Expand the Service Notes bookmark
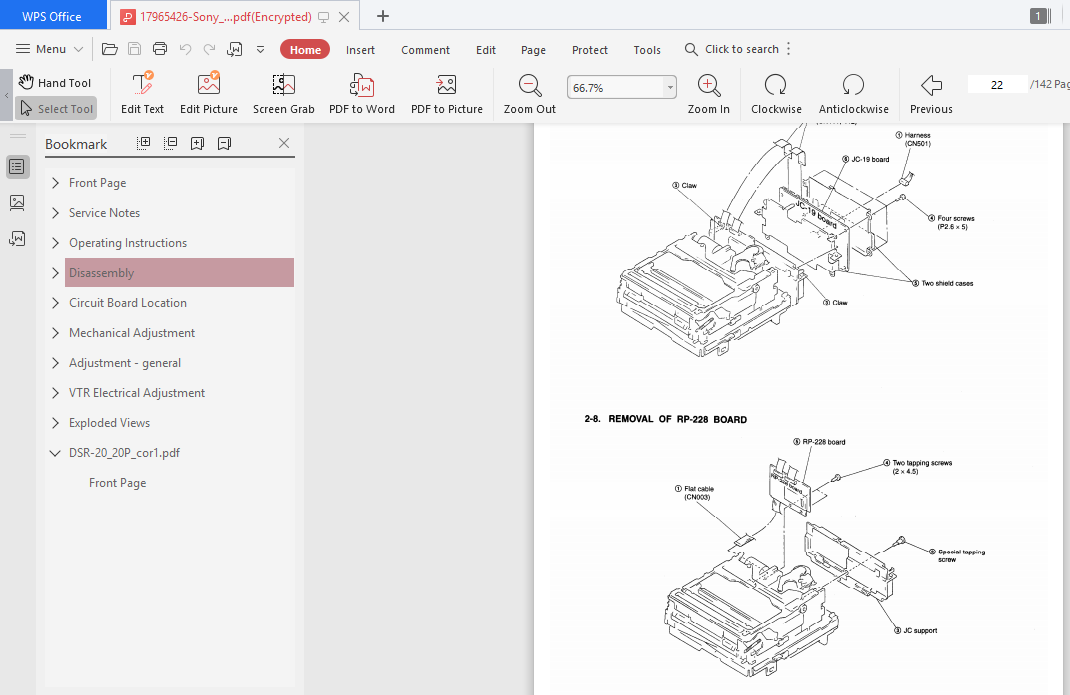This screenshot has width=1070, height=695. (x=55, y=213)
